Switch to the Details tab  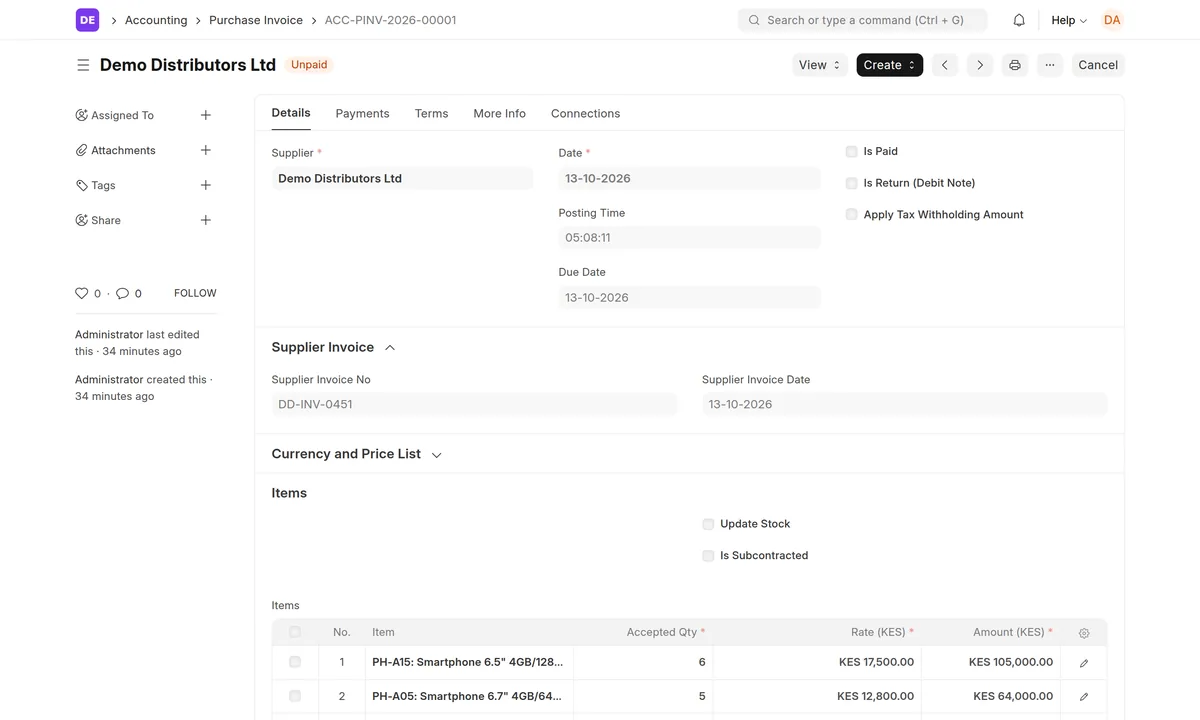pos(291,113)
